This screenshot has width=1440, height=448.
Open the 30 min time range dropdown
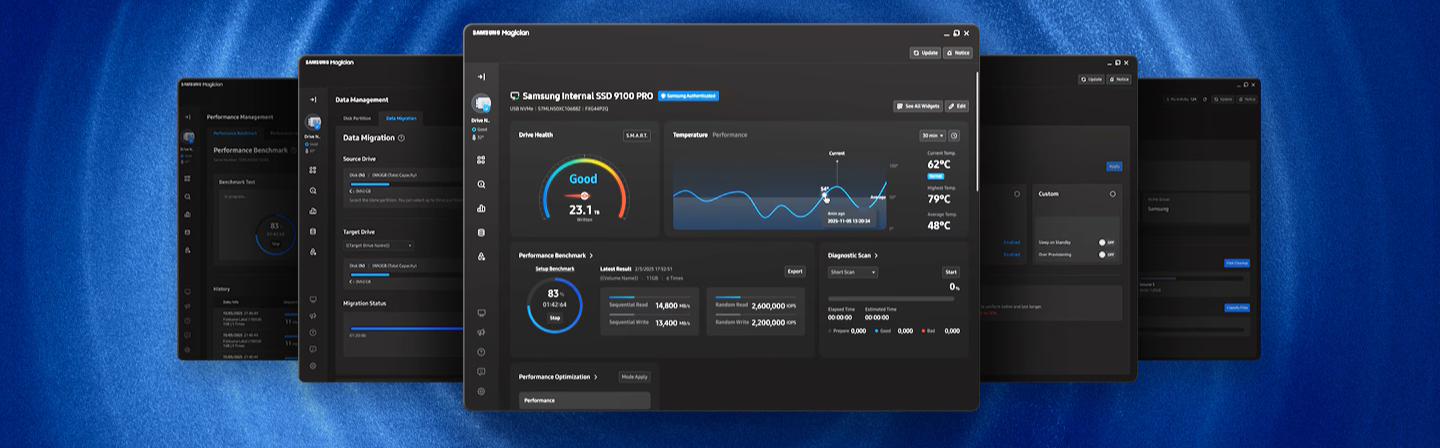932,135
